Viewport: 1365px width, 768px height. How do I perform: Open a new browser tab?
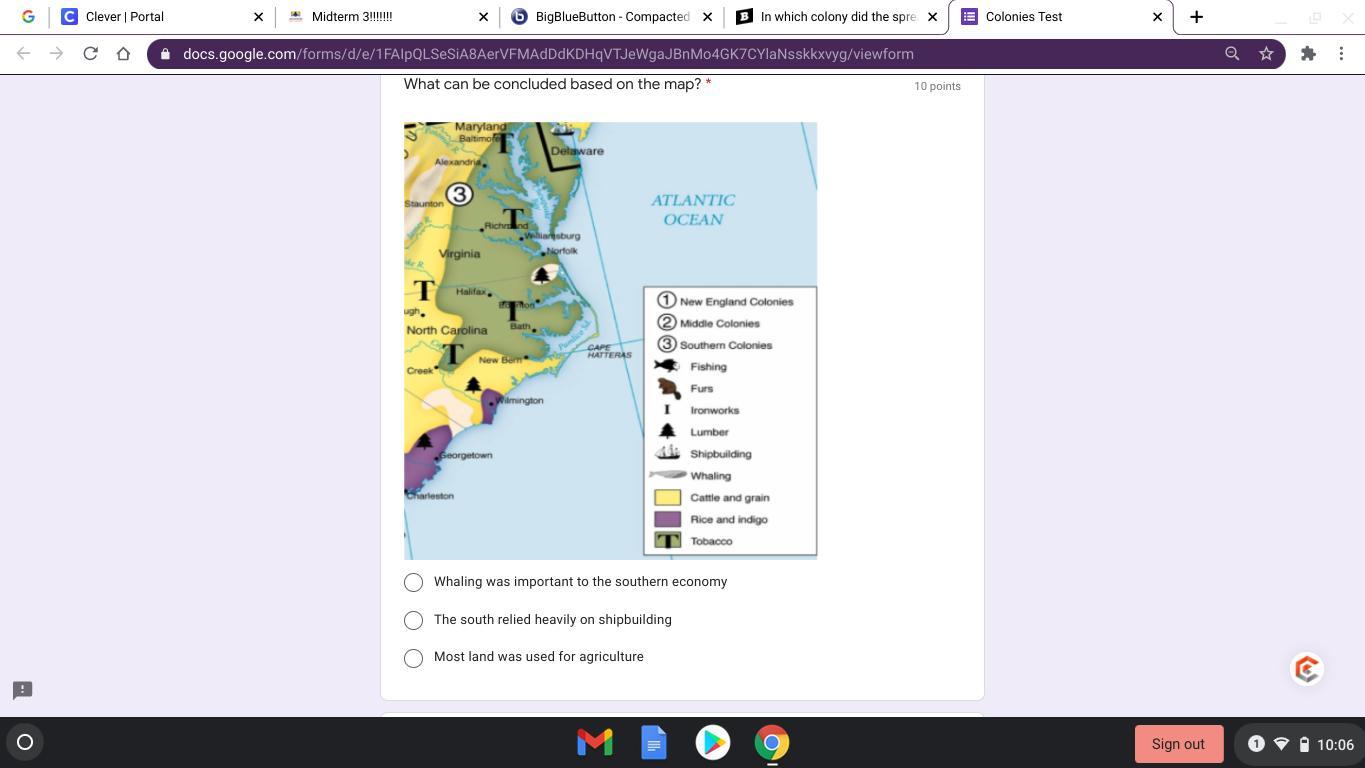(1196, 17)
